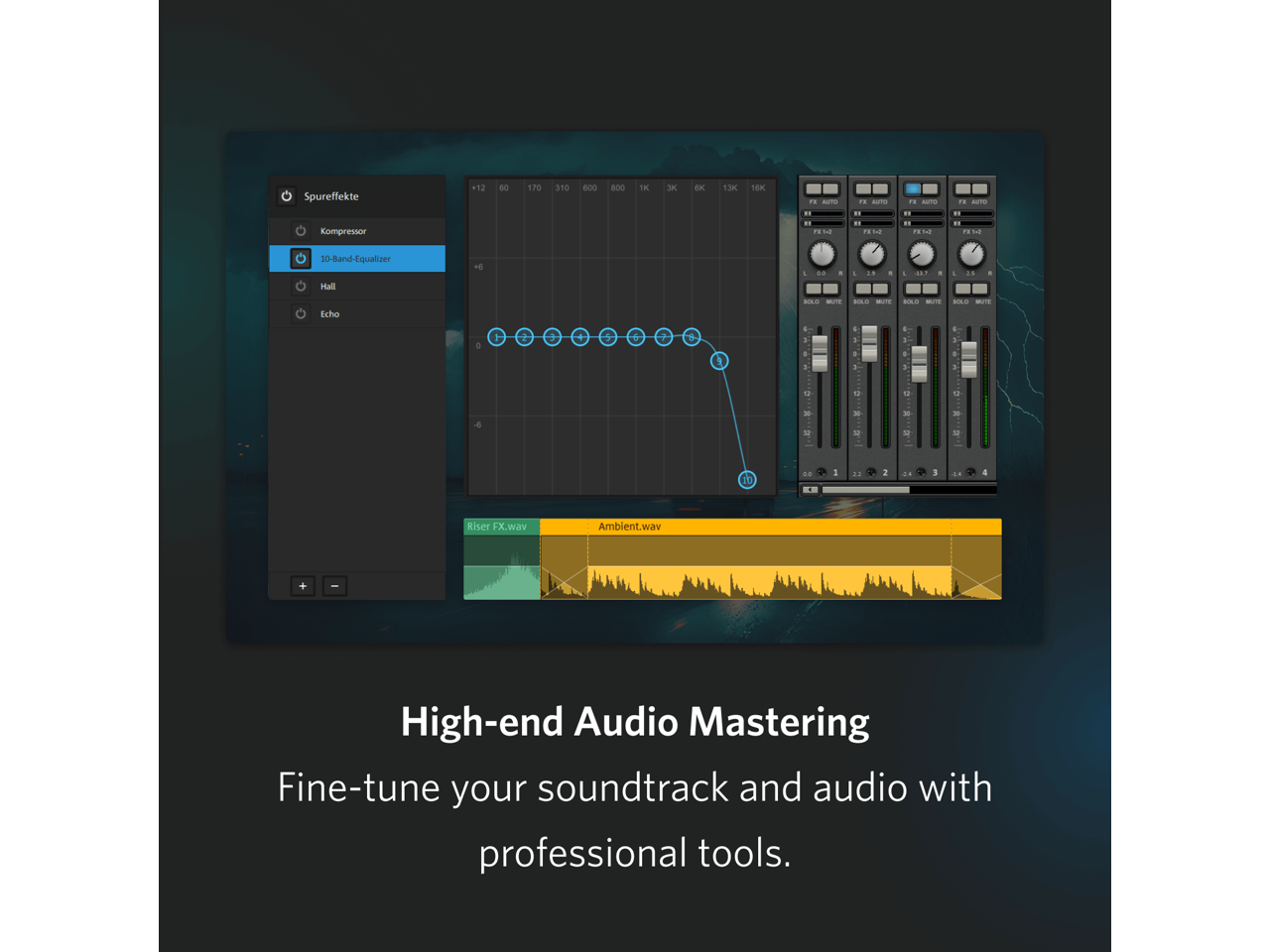Select Kompressor in the effects list
Viewport: 1270px width, 952px height.
[x=343, y=231]
